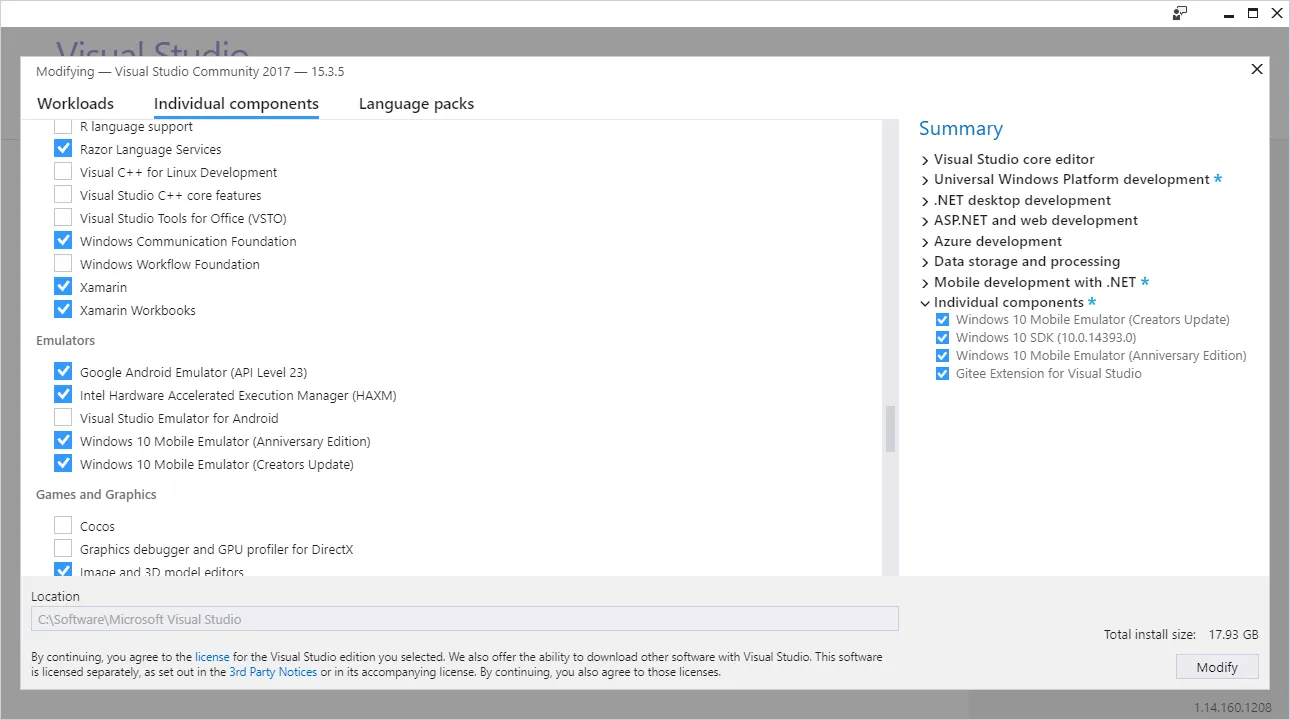The image size is (1290, 720).
Task: Tick Visual Studio Tools for Office (VSTO)
Action: pos(63,218)
